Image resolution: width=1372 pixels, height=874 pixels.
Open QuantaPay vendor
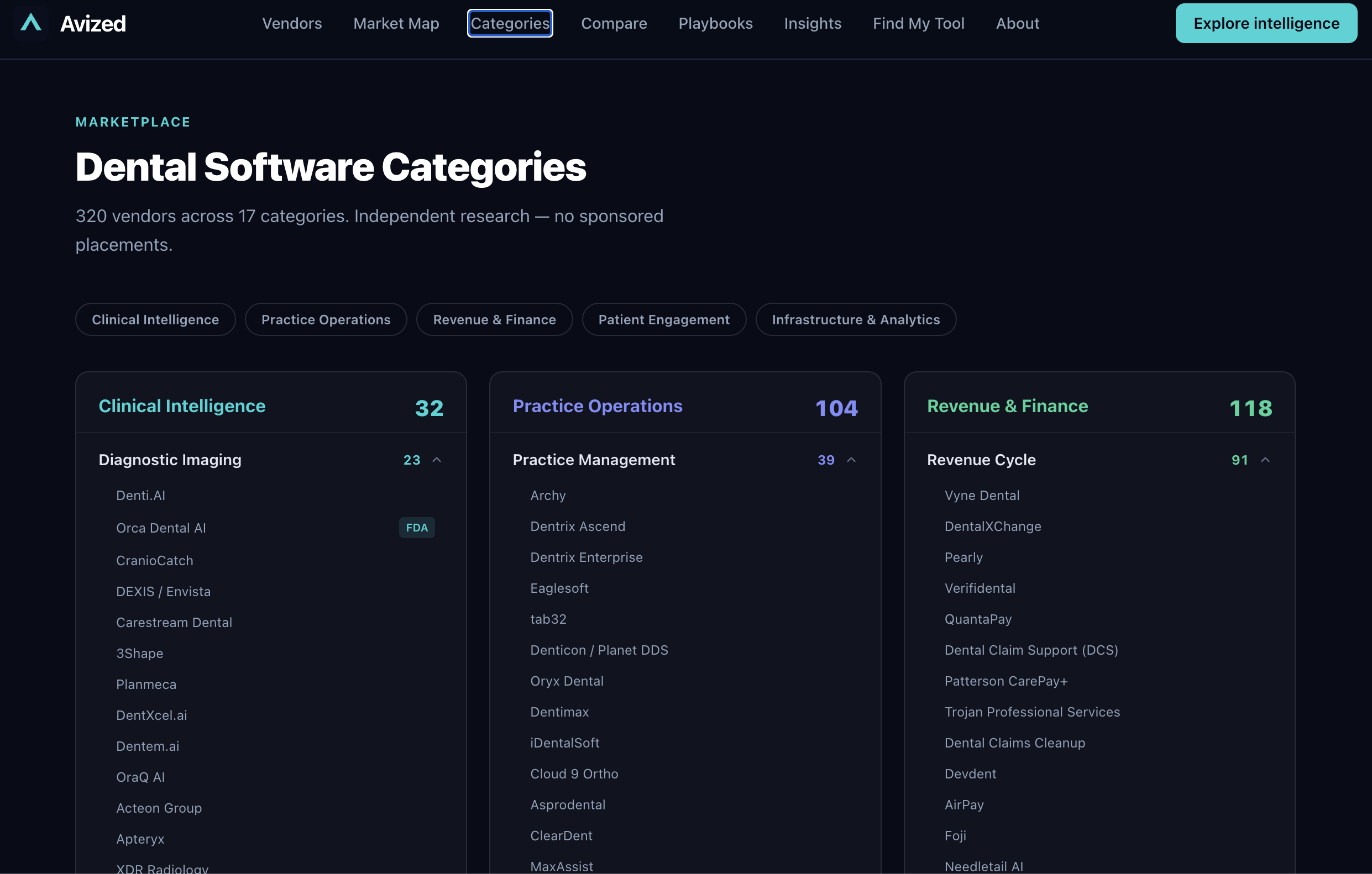coord(978,619)
